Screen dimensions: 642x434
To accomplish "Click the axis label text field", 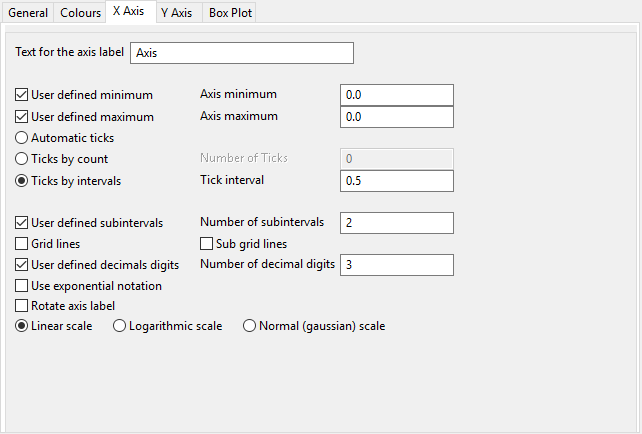I will 242,53.
